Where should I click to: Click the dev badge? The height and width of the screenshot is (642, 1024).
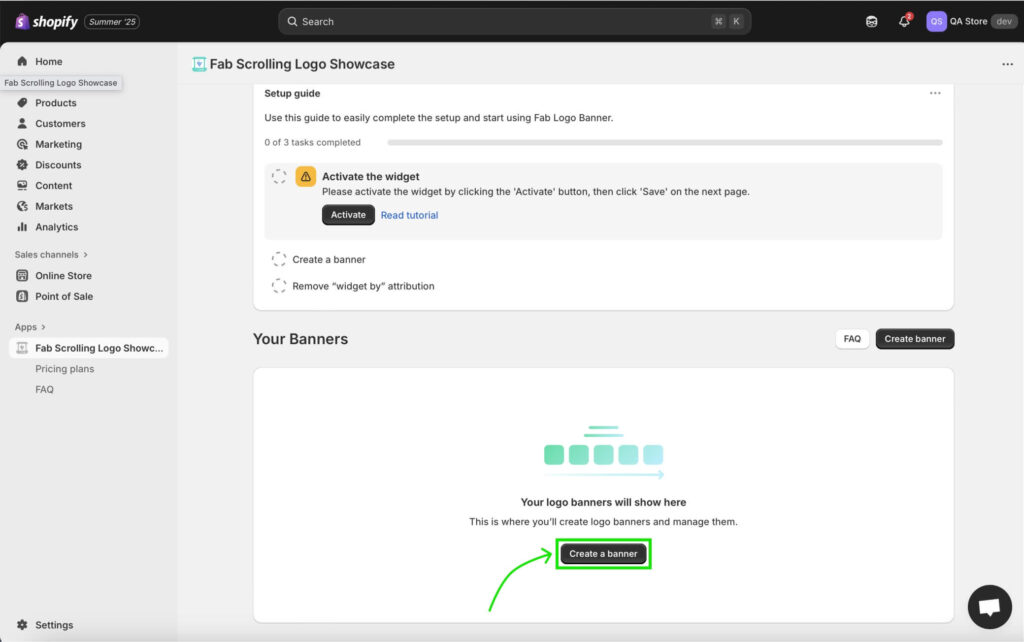click(1004, 22)
